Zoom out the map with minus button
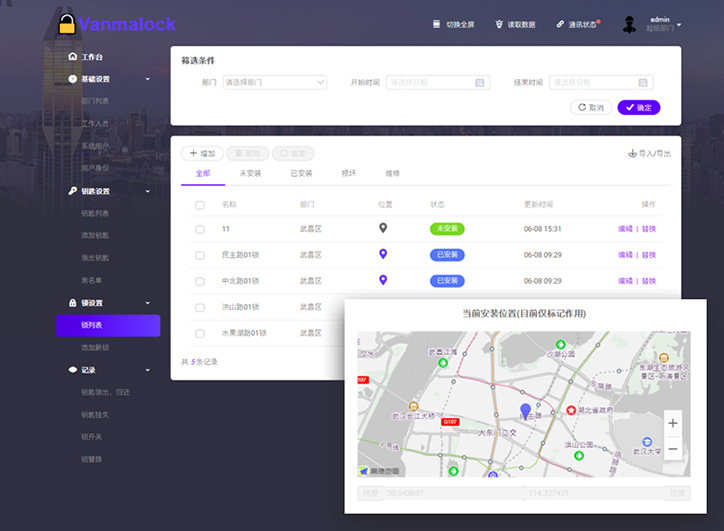The height and width of the screenshot is (531, 724). click(672, 449)
